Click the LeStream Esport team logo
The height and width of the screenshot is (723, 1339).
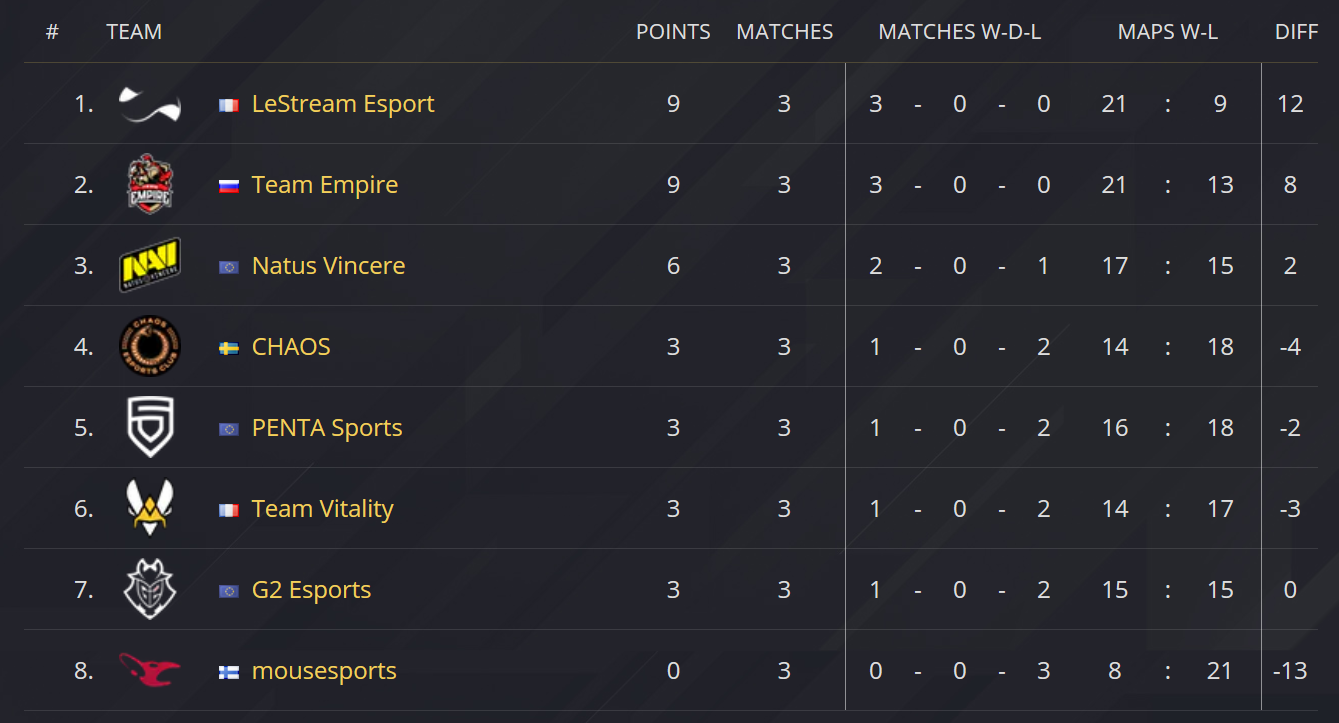(x=149, y=104)
